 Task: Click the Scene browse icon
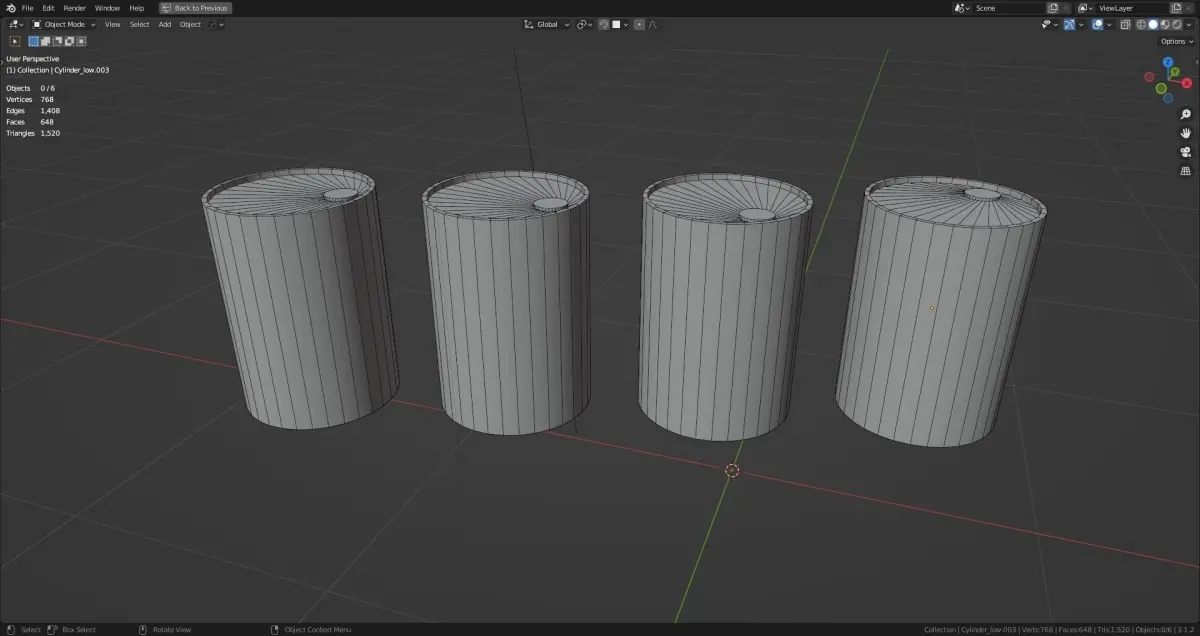pyautogui.click(x=963, y=8)
